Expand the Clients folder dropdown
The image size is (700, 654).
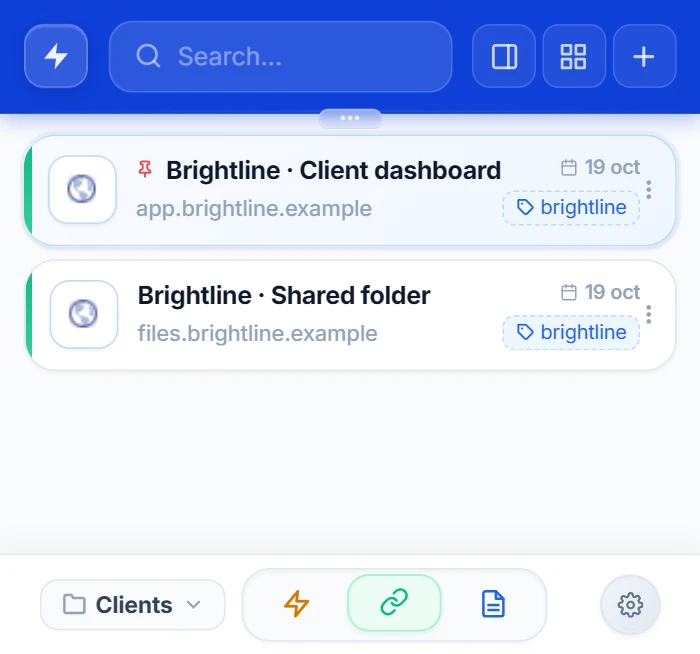[x=133, y=605]
